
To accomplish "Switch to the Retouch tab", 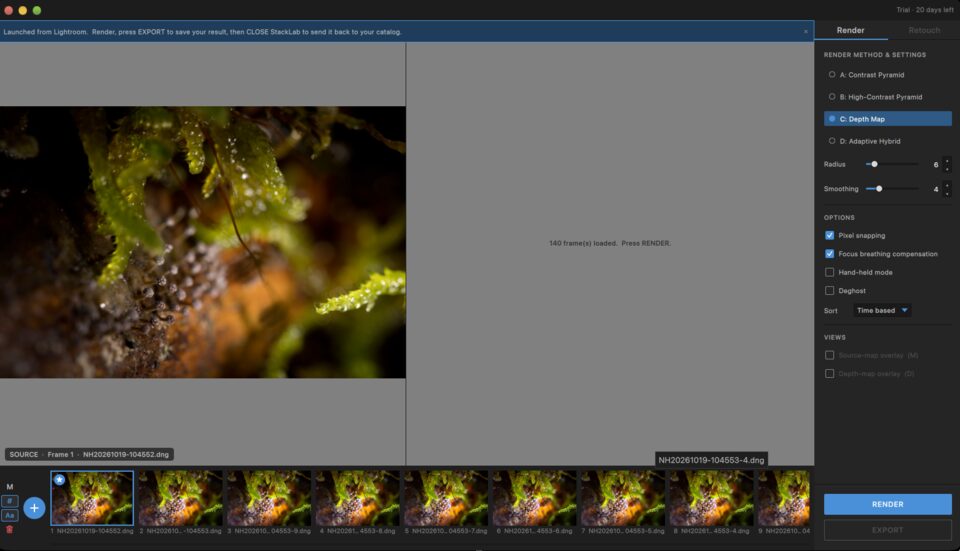I will coord(924,30).
